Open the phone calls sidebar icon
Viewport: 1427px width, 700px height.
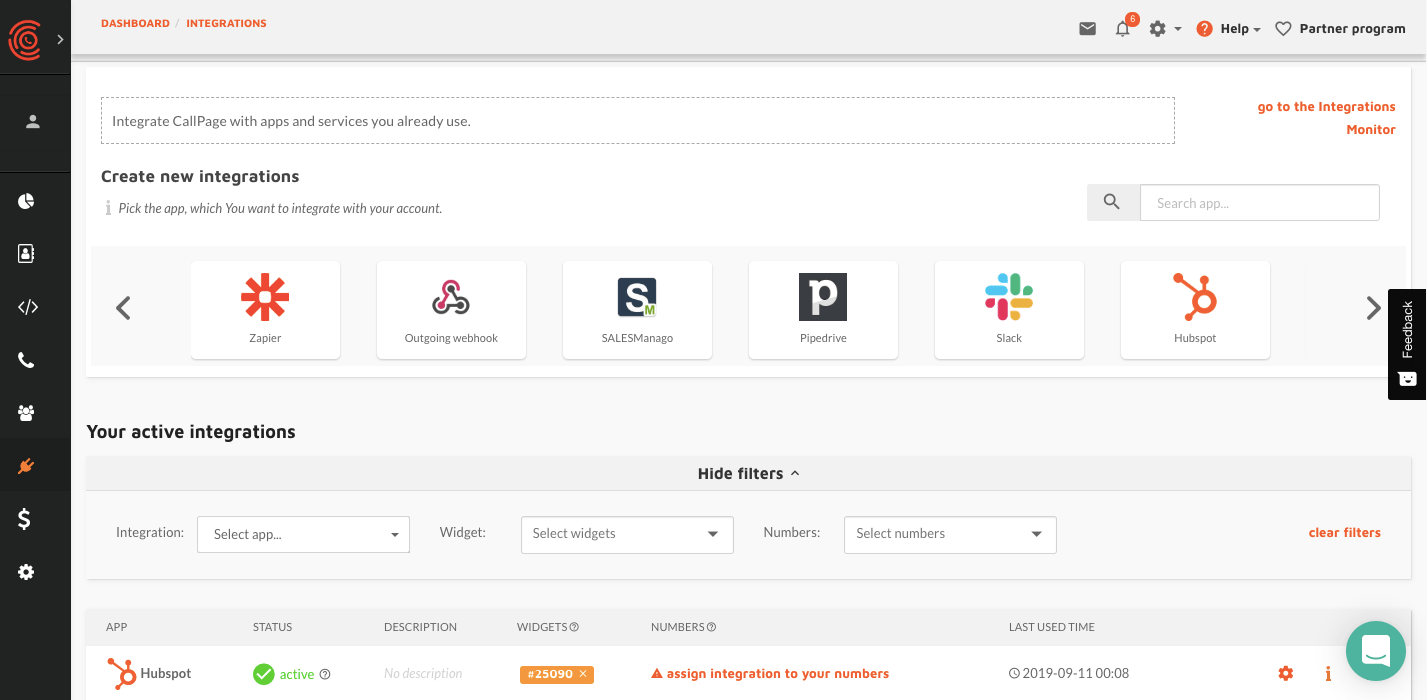click(26, 360)
